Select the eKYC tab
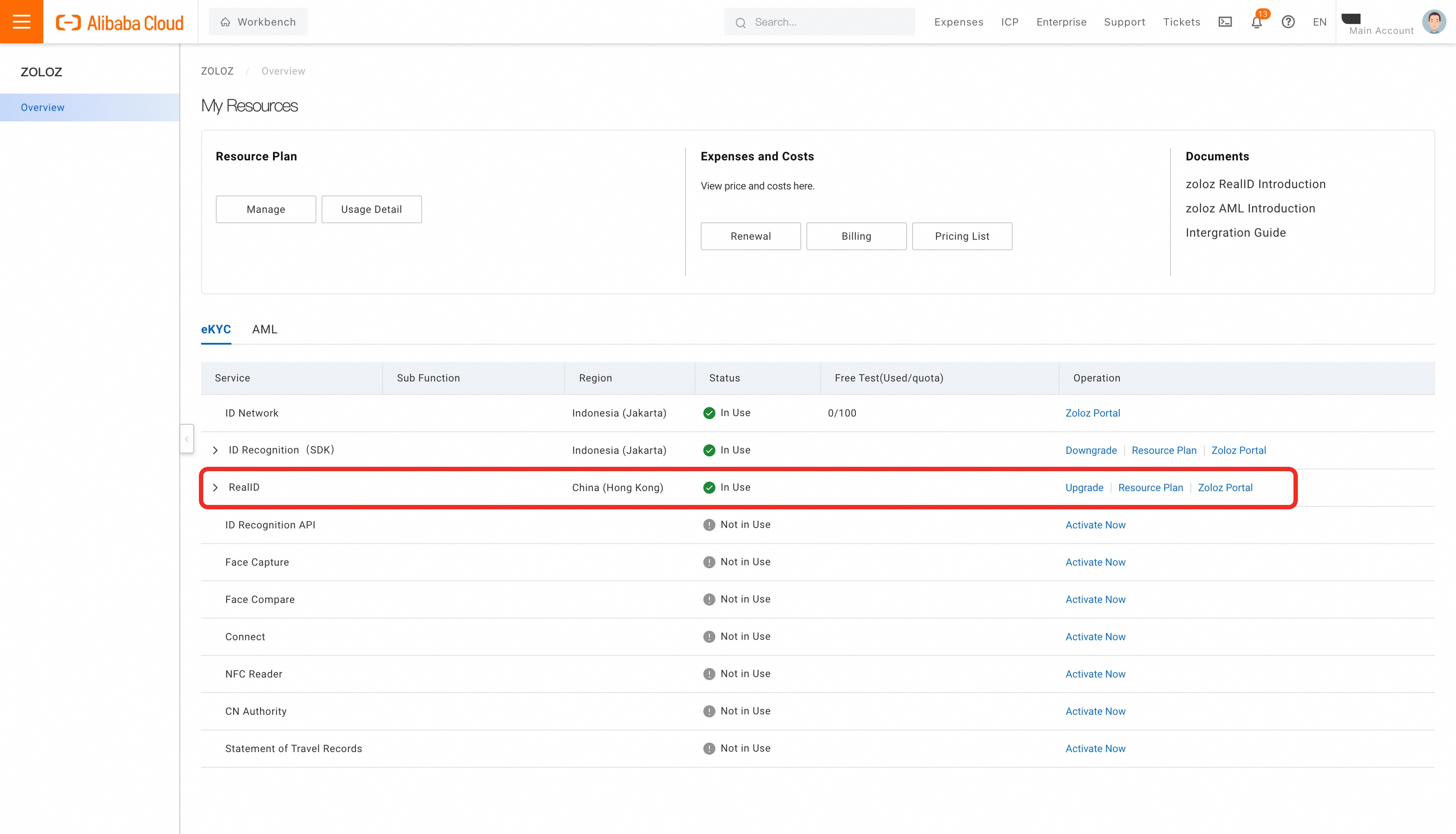Viewport: 1456px width, 834px height. click(216, 329)
